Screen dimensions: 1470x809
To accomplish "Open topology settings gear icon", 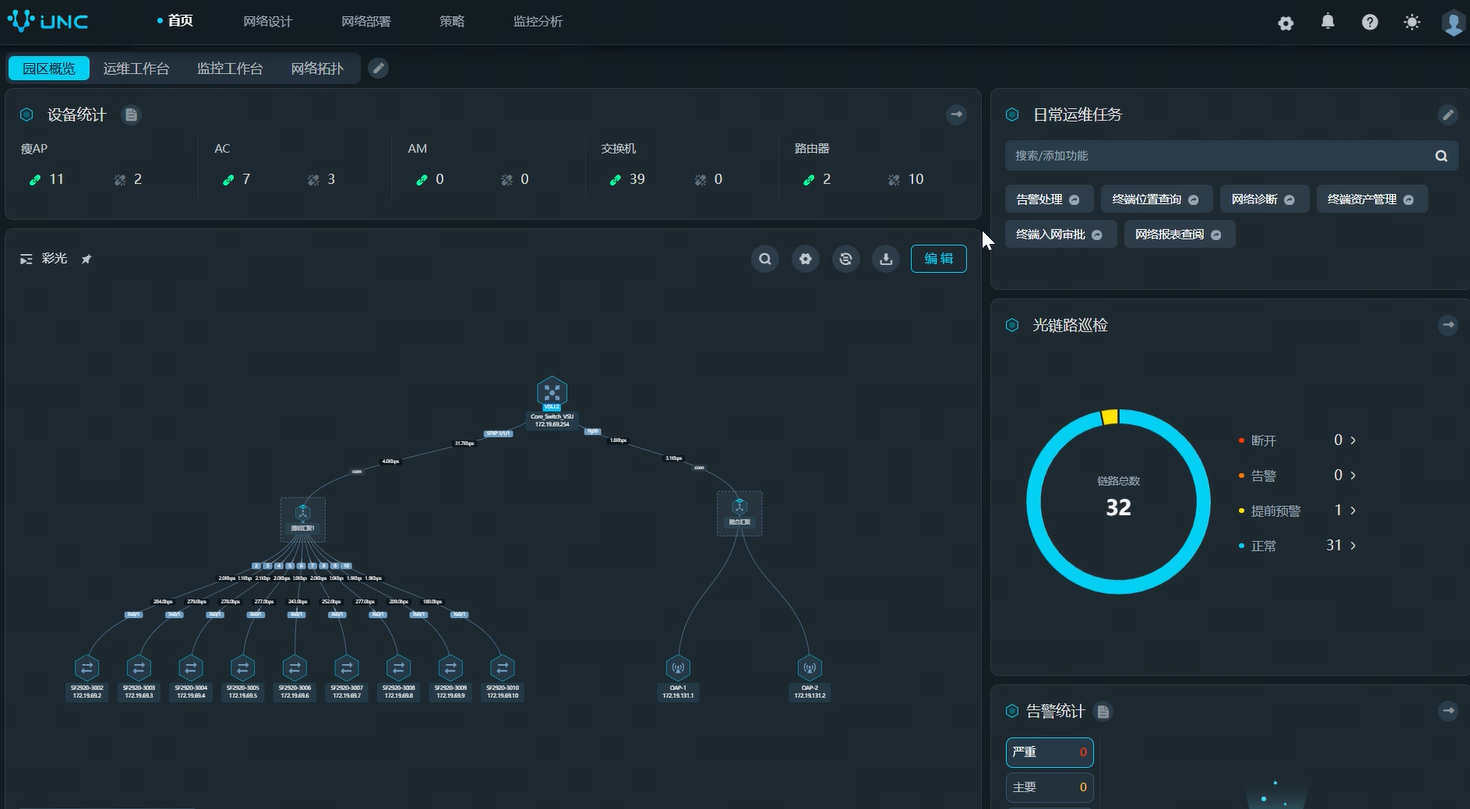I will (805, 259).
